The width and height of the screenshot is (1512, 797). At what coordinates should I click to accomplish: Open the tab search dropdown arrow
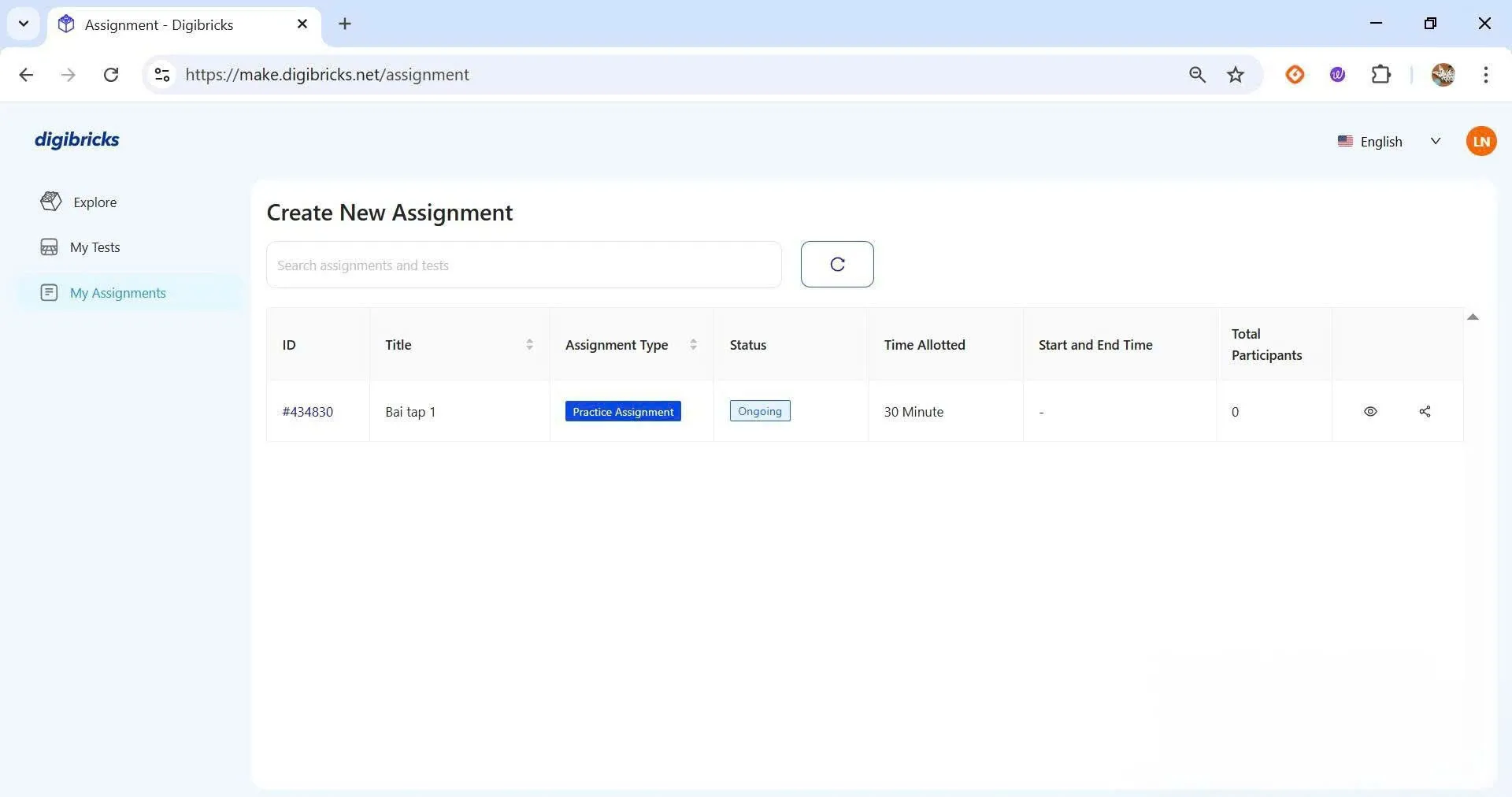coord(24,24)
